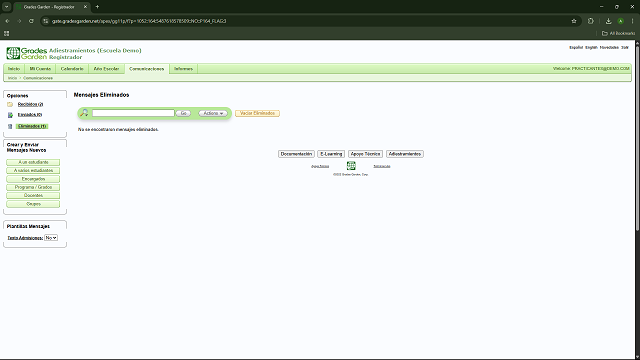Image resolution: width=640 pixels, height=360 pixels.
Task: Click the Go search button
Action: click(x=184, y=113)
